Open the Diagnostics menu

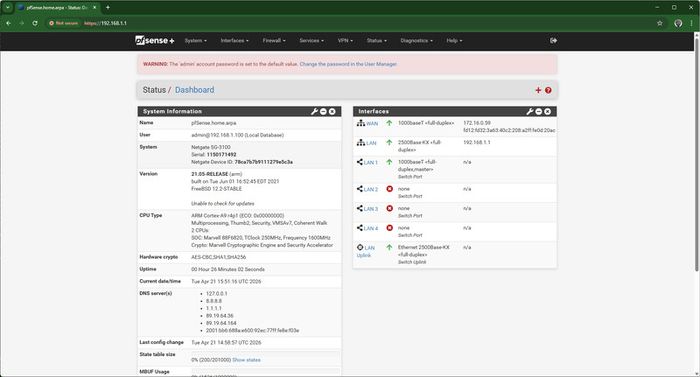pyautogui.click(x=417, y=41)
